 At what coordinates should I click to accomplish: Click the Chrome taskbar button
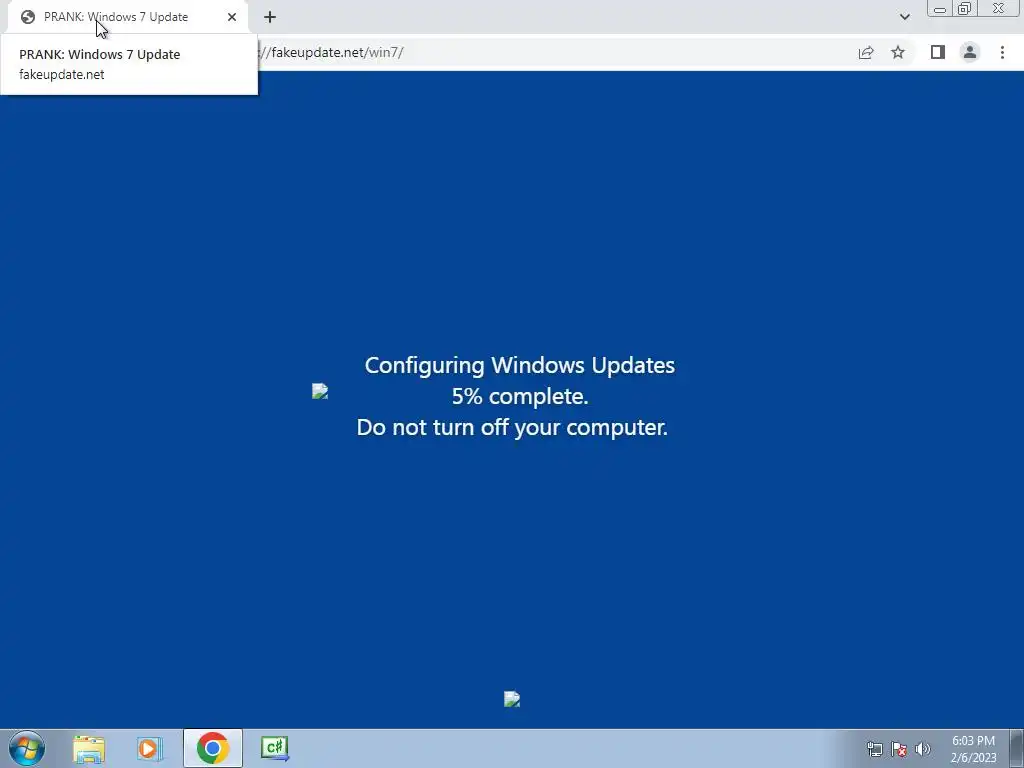tap(213, 748)
